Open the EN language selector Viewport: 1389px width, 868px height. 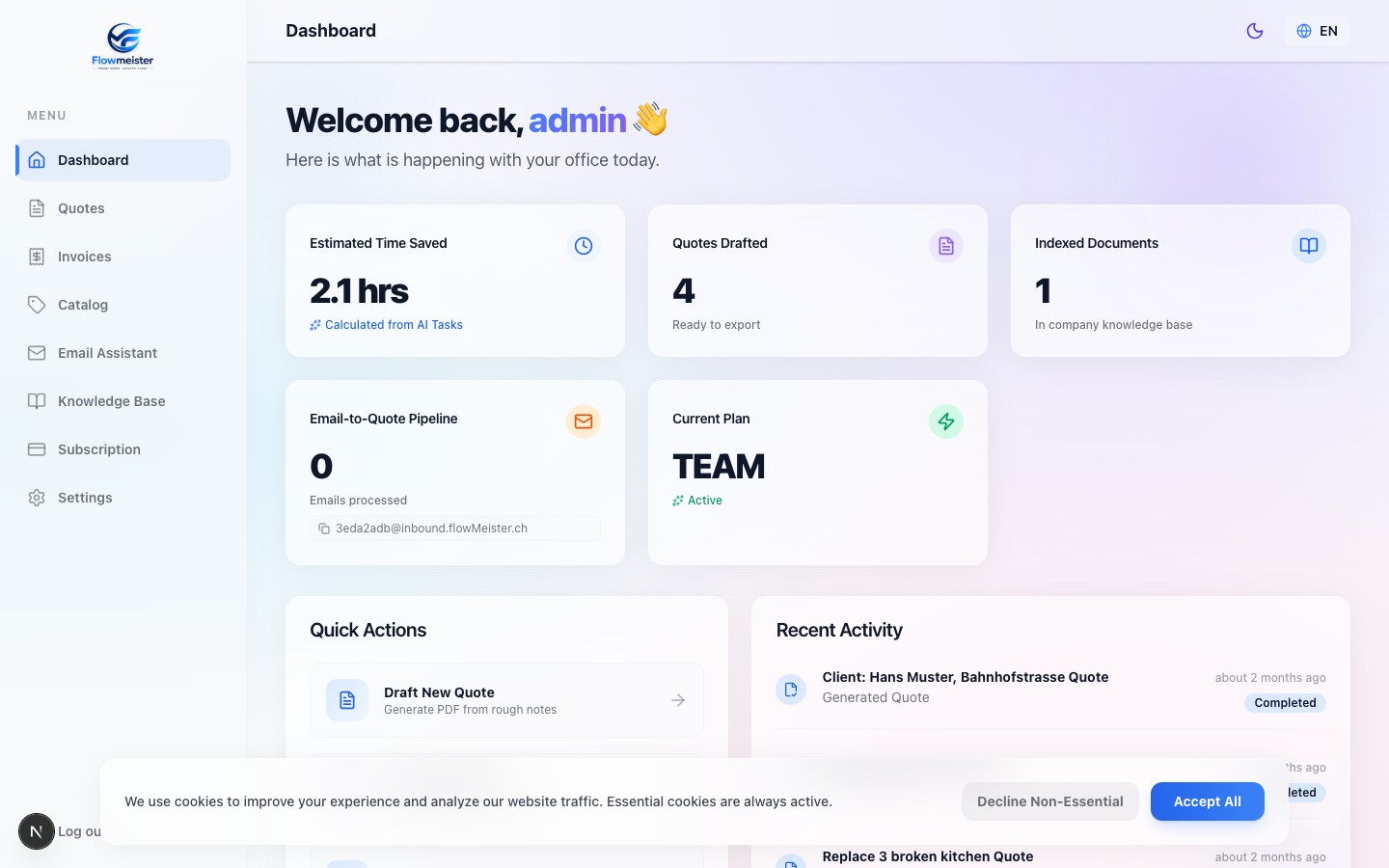[1317, 31]
